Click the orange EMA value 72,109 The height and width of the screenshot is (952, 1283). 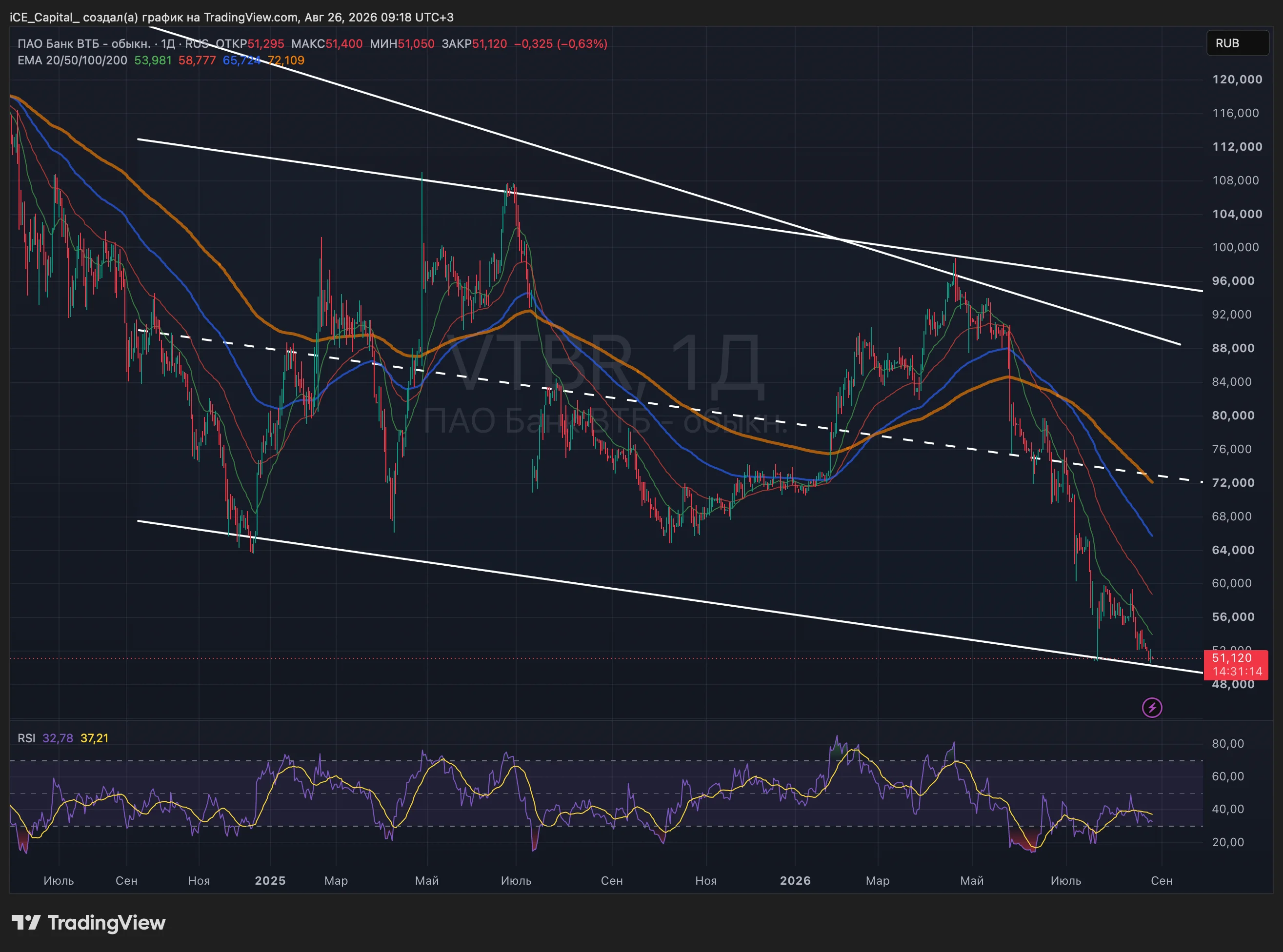pos(286,60)
